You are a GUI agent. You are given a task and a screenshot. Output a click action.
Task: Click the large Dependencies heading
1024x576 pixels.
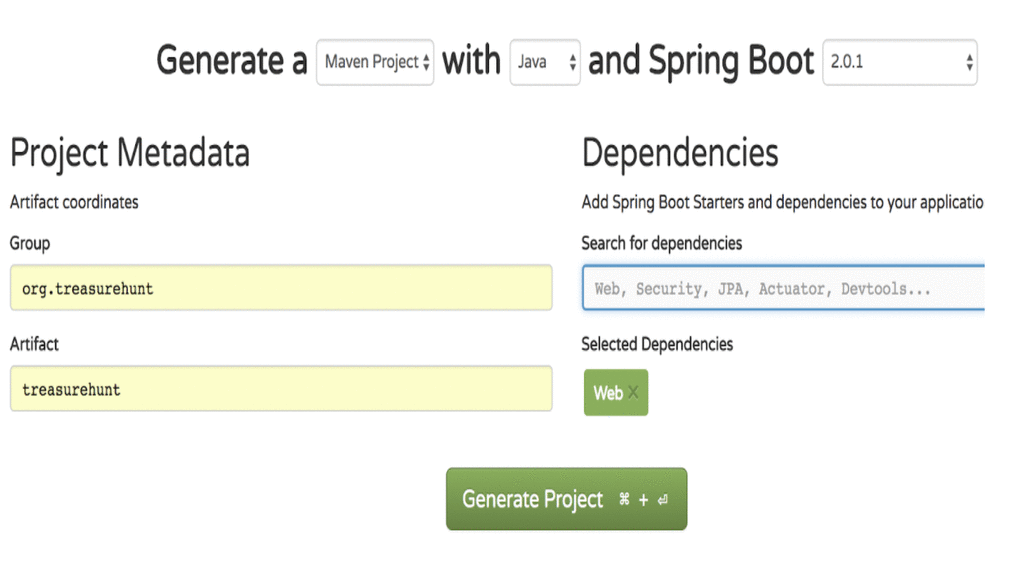[x=680, y=154]
